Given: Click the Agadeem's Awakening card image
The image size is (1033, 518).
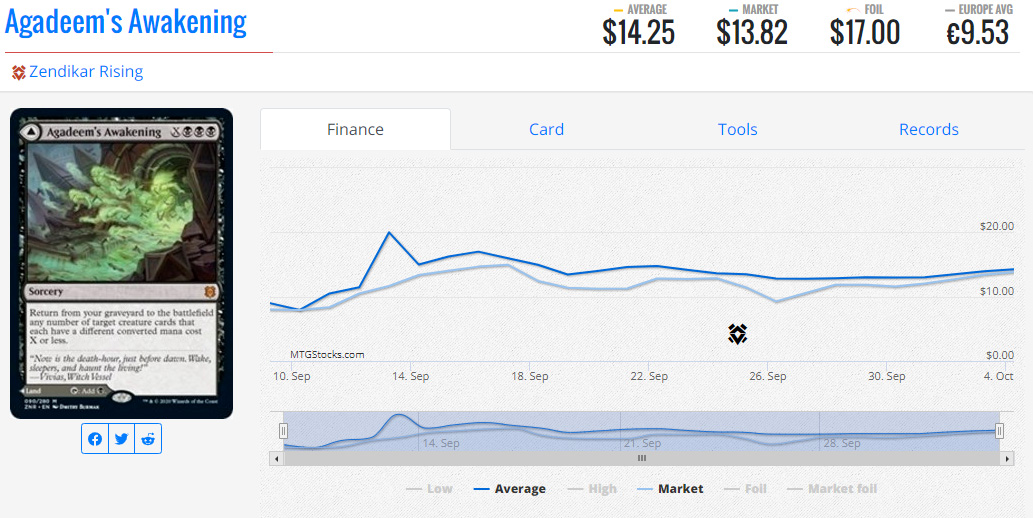Looking at the screenshot, I should click(121, 263).
